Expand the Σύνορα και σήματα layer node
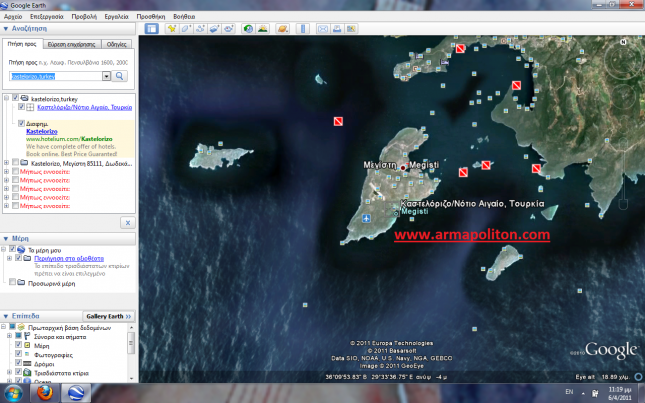The width and height of the screenshot is (645, 403). 9,336
